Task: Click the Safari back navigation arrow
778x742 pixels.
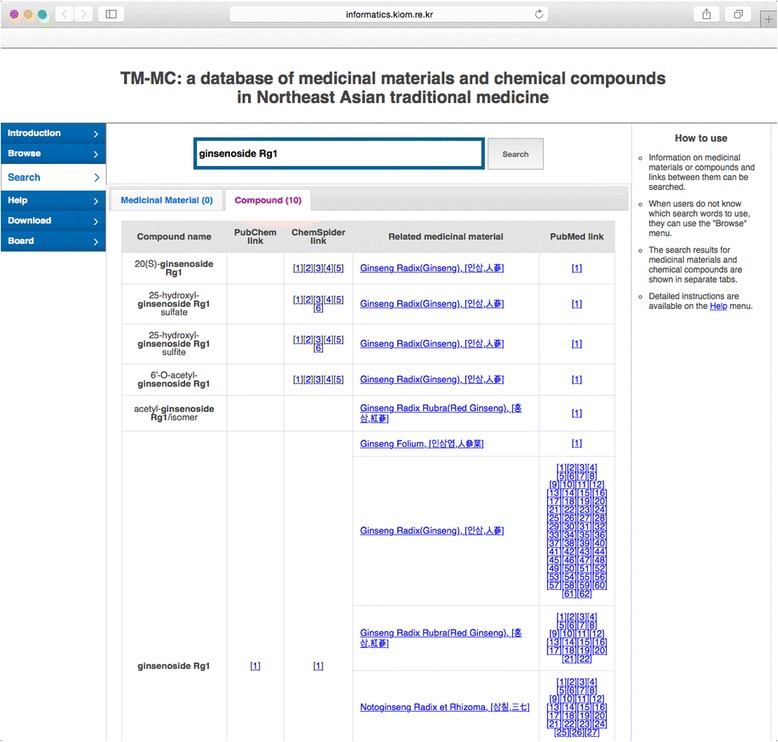Action: pos(64,14)
